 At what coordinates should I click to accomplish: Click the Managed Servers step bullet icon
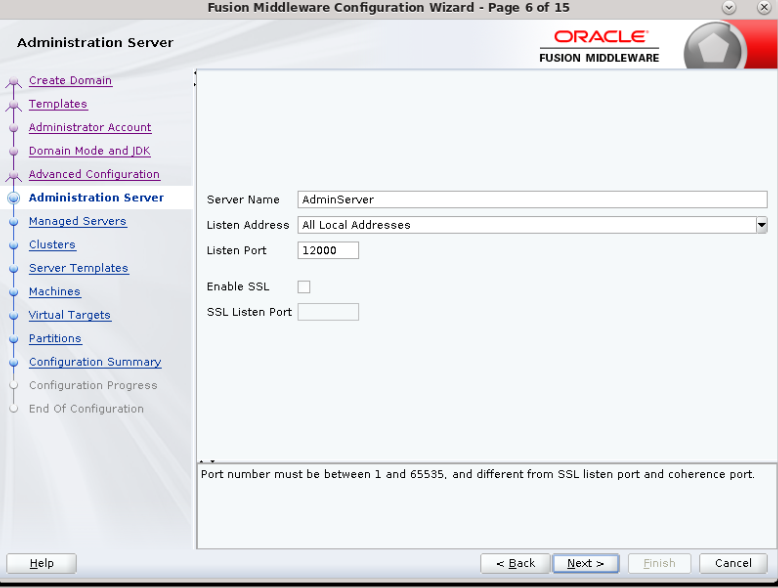pyautogui.click(x=13, y=221)
